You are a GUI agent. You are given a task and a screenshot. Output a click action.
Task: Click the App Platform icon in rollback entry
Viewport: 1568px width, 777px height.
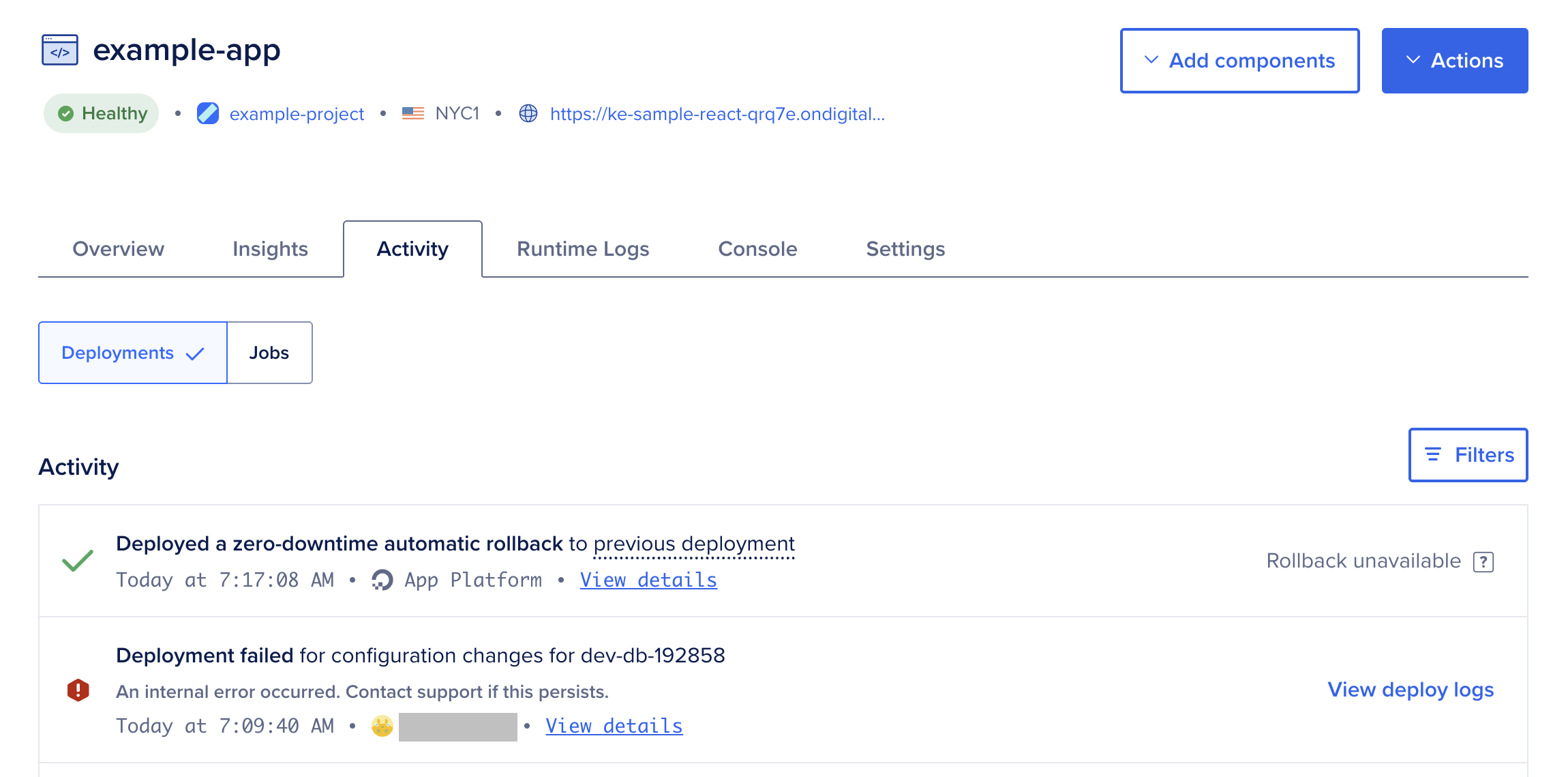click(383, 579)
